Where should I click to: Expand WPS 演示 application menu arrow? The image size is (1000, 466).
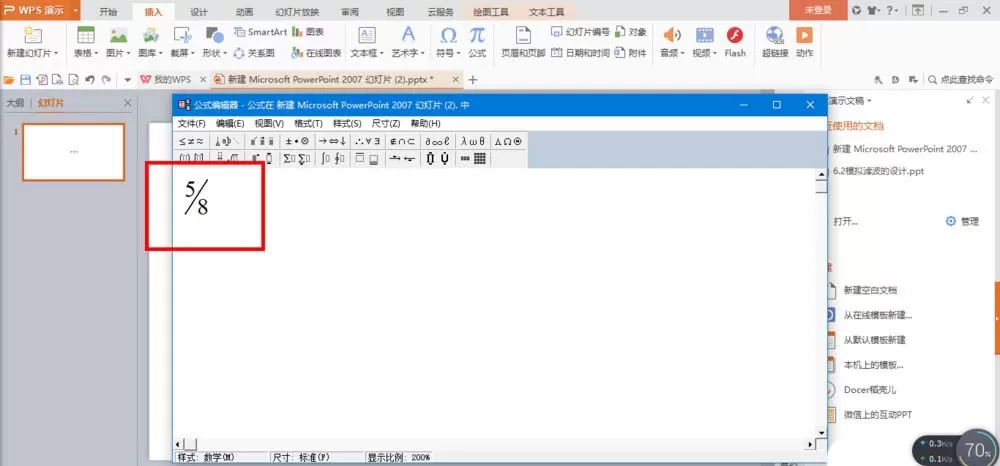pyautogui.click(x=76, y=10)
